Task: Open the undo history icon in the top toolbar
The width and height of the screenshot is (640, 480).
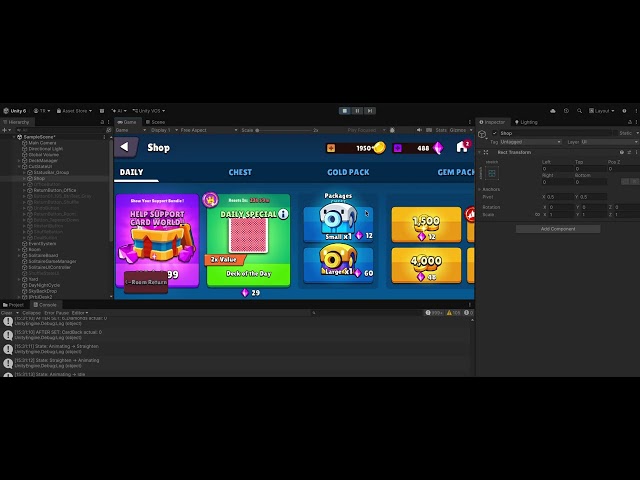Action: pos(566,111)
